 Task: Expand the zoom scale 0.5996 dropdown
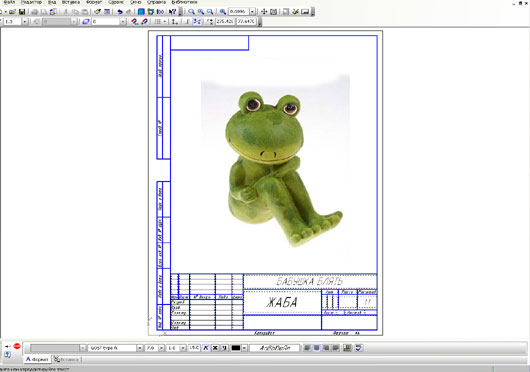tap(252, 11)
